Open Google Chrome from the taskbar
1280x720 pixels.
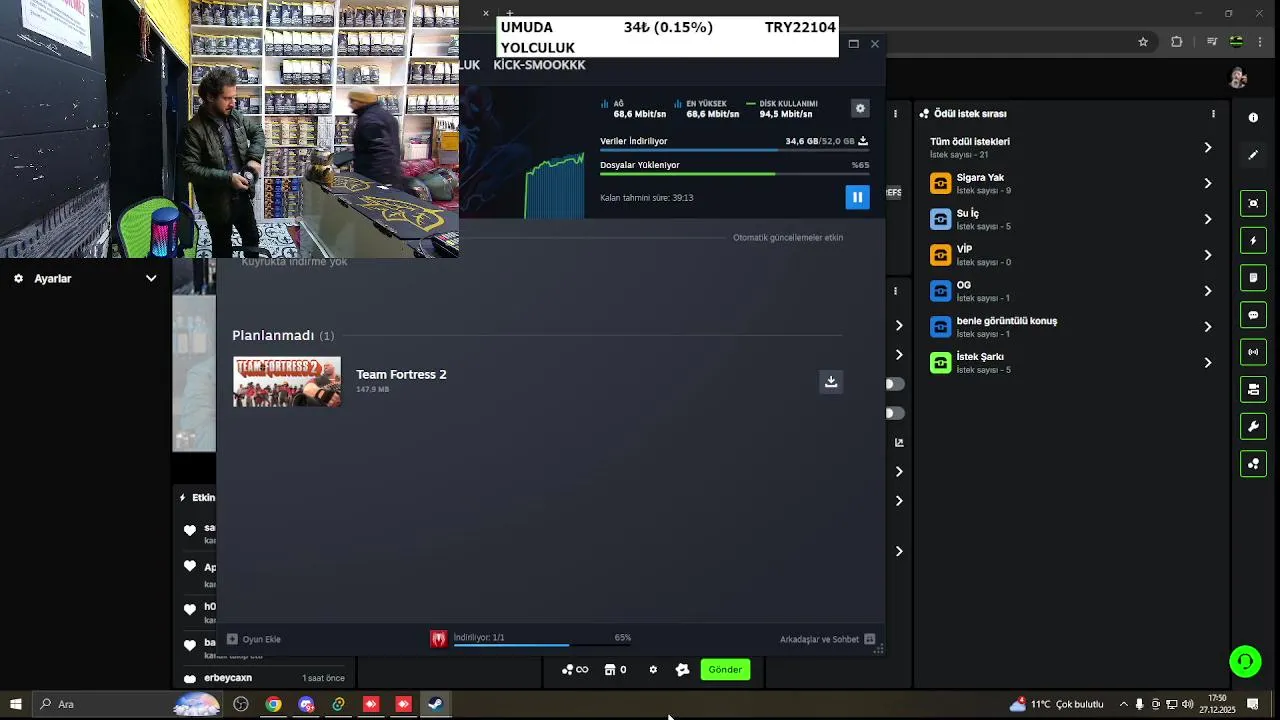(x=273, y=704)
